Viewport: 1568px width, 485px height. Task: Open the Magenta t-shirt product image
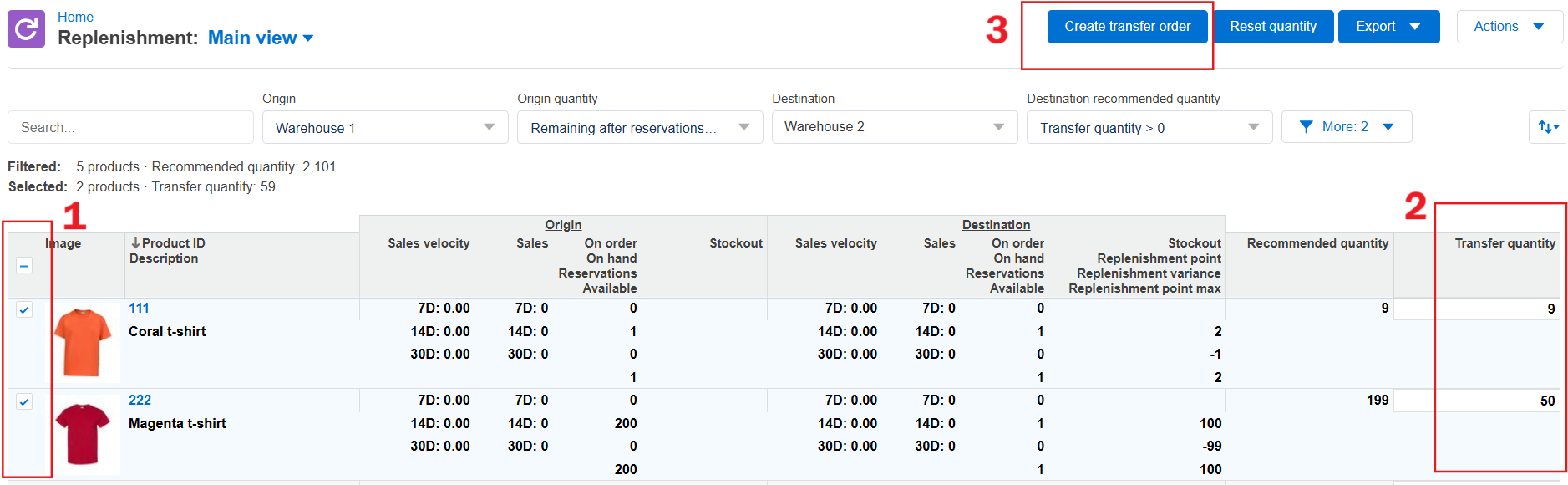tap(83, 435)
